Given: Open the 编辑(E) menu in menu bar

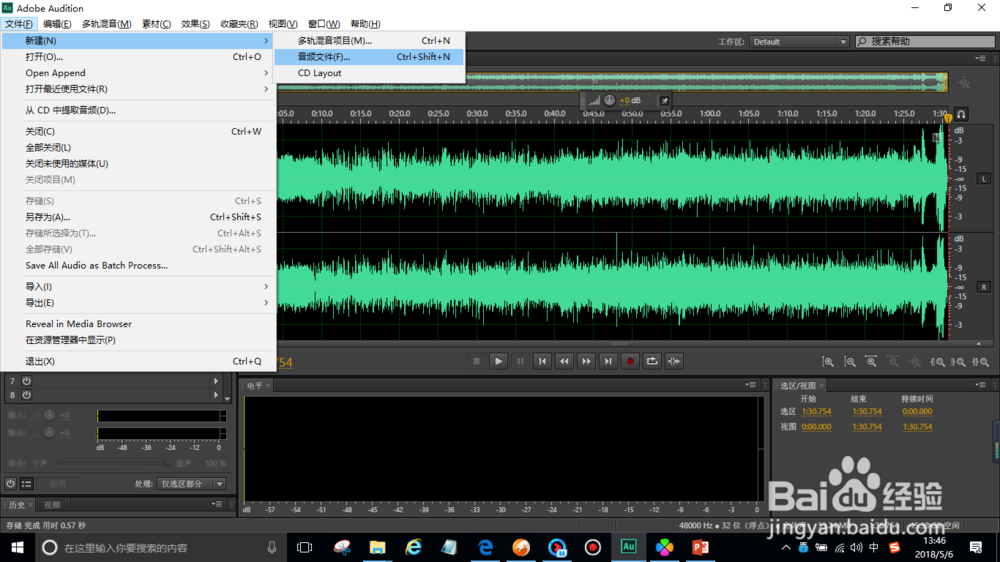Looking at the screenshot, I should click(57, 24).
